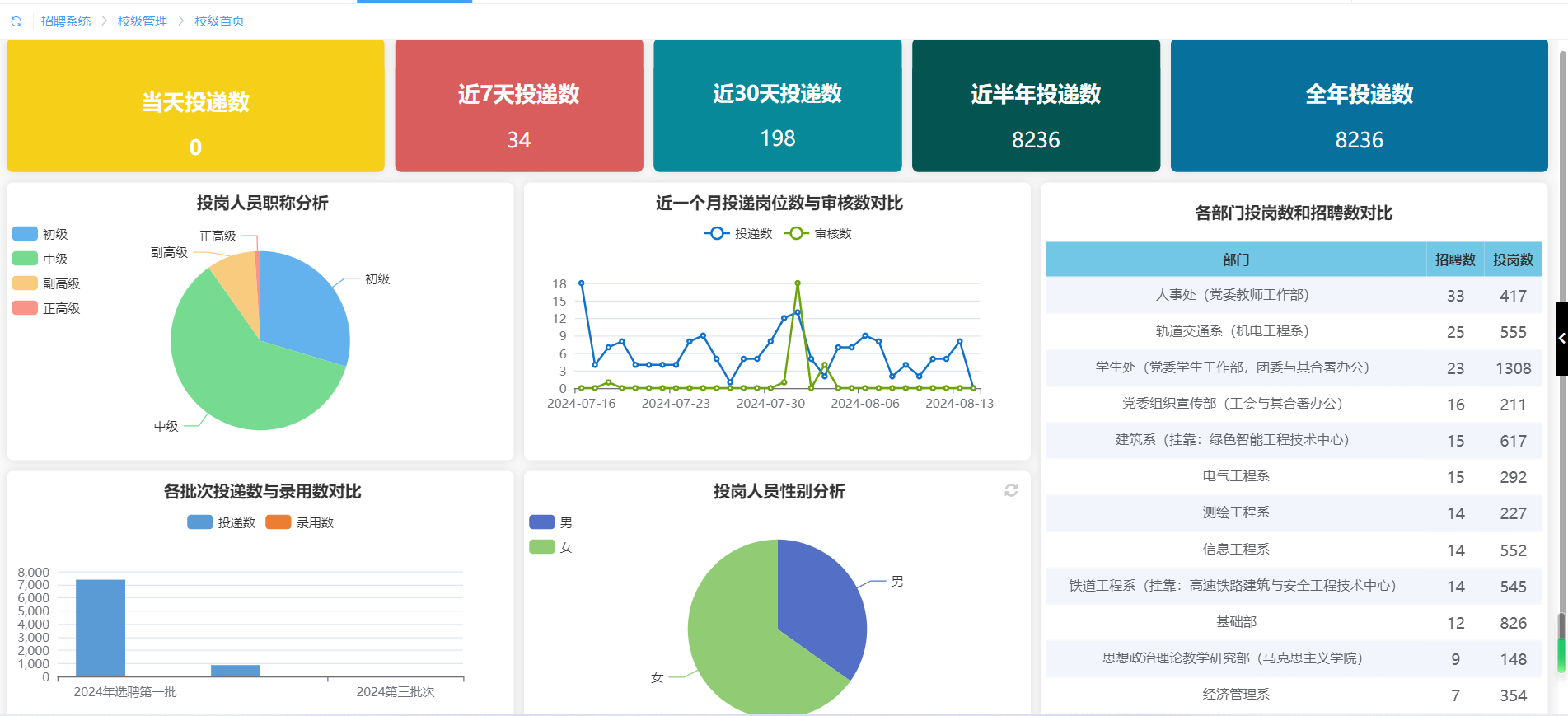Toggle 正高级 legend in job title pie
The image size is (1568, 716).
pos(46,308)
